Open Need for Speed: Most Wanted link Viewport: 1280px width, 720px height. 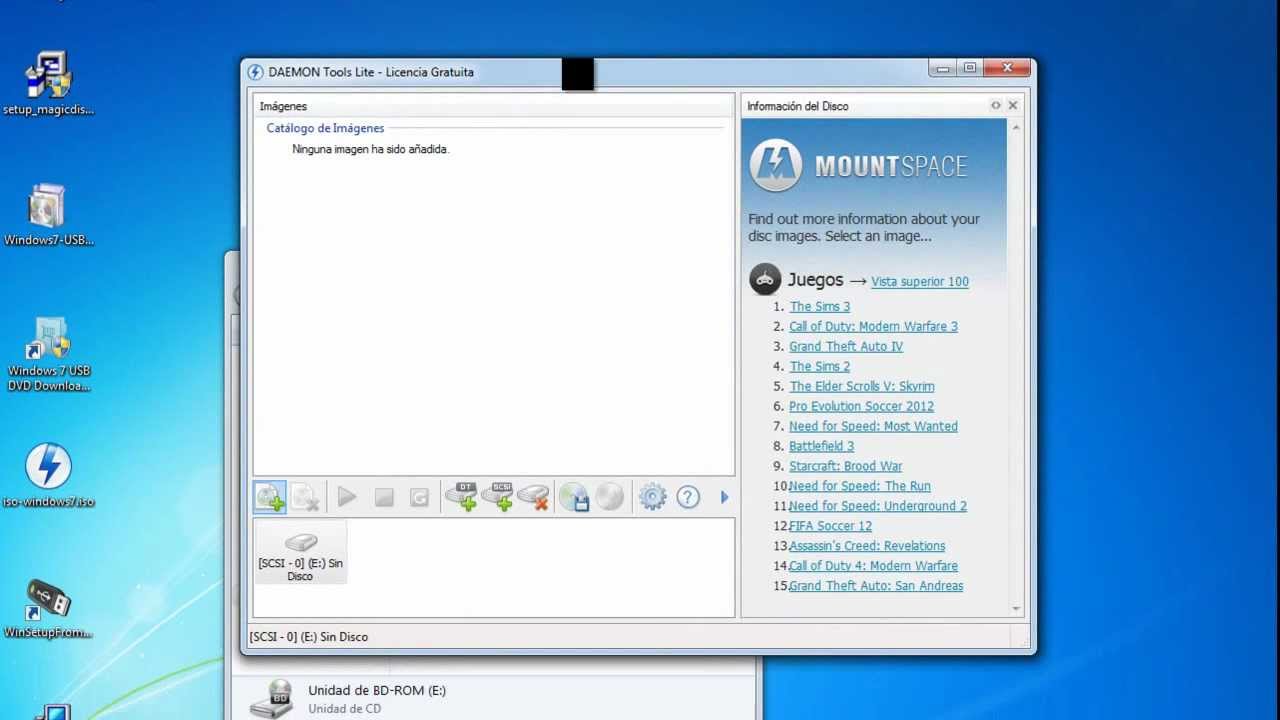(873, 427)
